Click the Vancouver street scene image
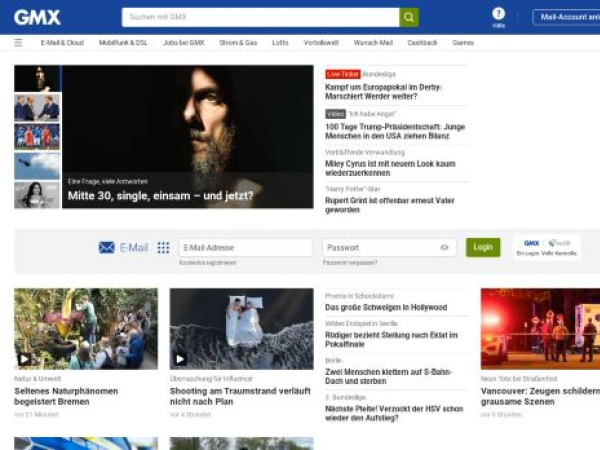This screenshot has width=600, height=450. 540,329
